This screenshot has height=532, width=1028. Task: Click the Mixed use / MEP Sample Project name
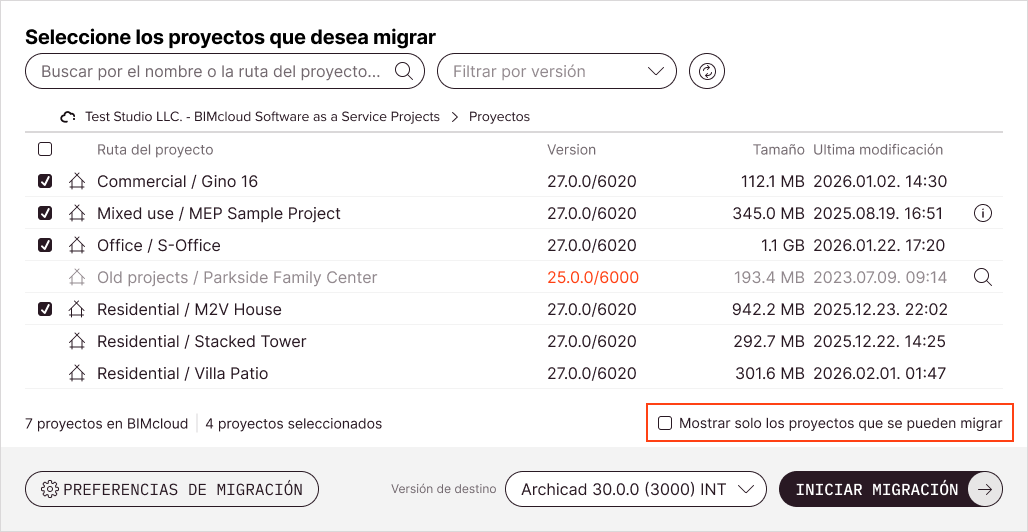[x=219, y=213]
